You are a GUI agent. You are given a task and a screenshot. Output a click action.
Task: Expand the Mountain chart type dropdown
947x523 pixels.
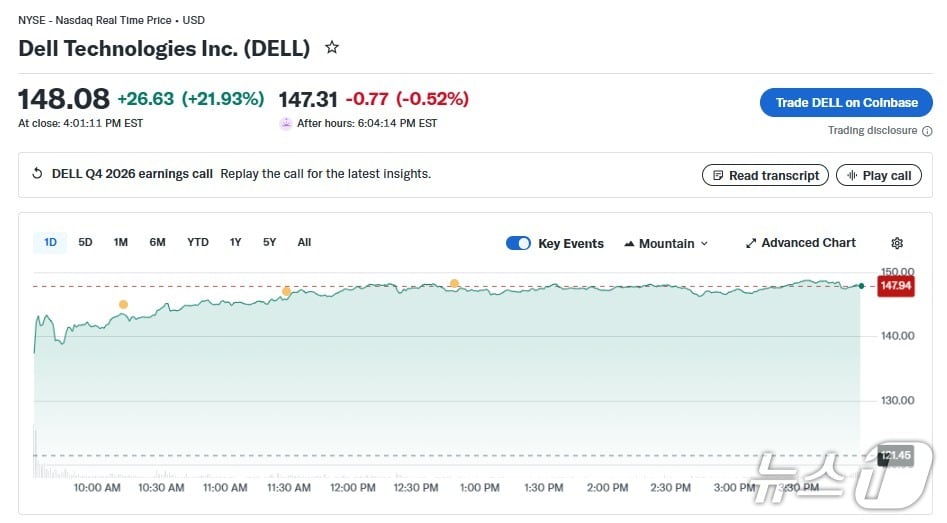click(x=666, y=243)
